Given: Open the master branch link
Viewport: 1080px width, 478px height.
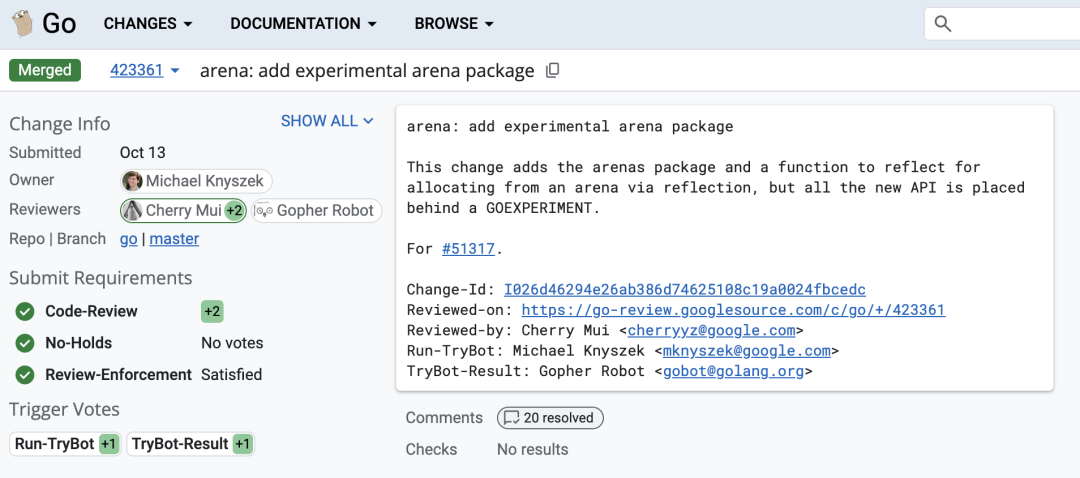Looking at the screenshot, I should (174, 239).
